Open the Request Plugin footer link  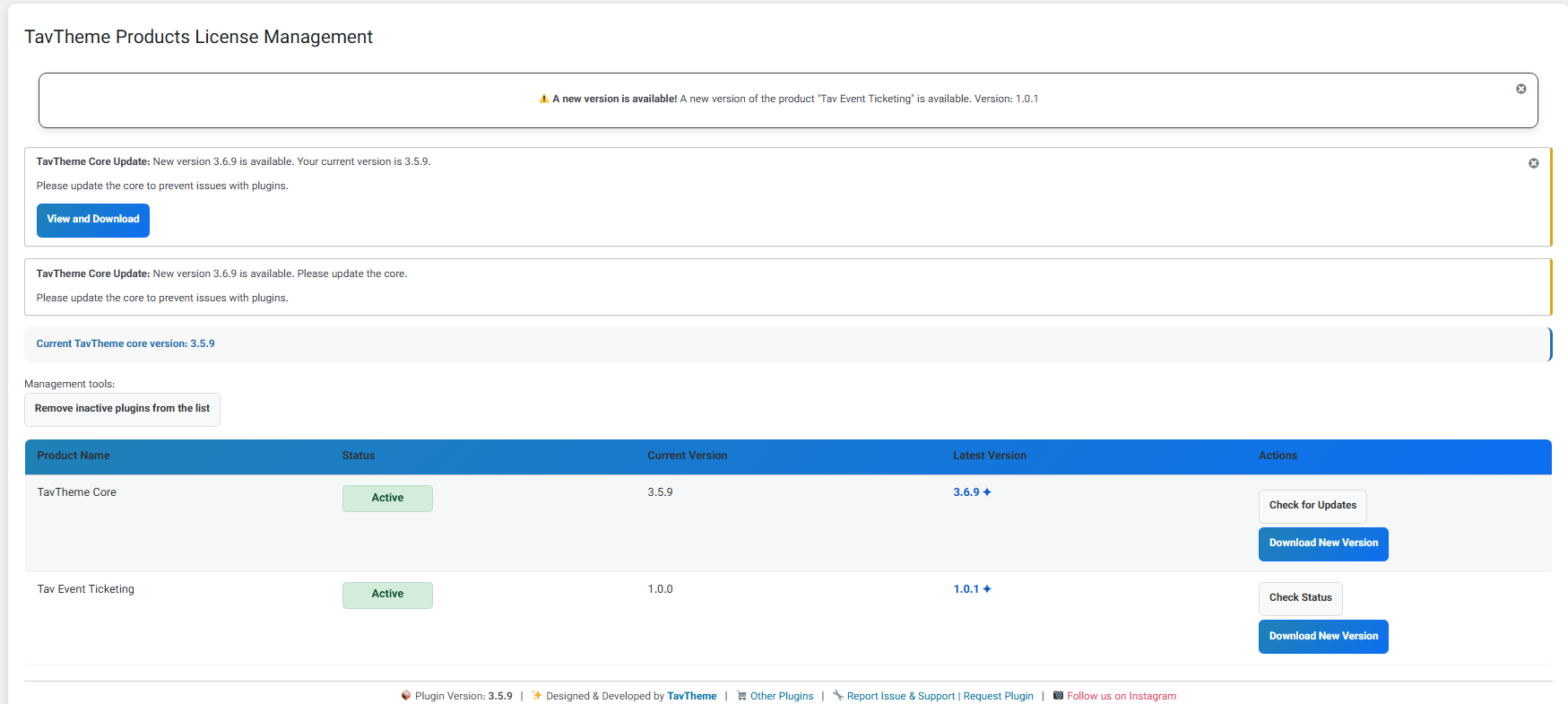(x=999, y=696)
